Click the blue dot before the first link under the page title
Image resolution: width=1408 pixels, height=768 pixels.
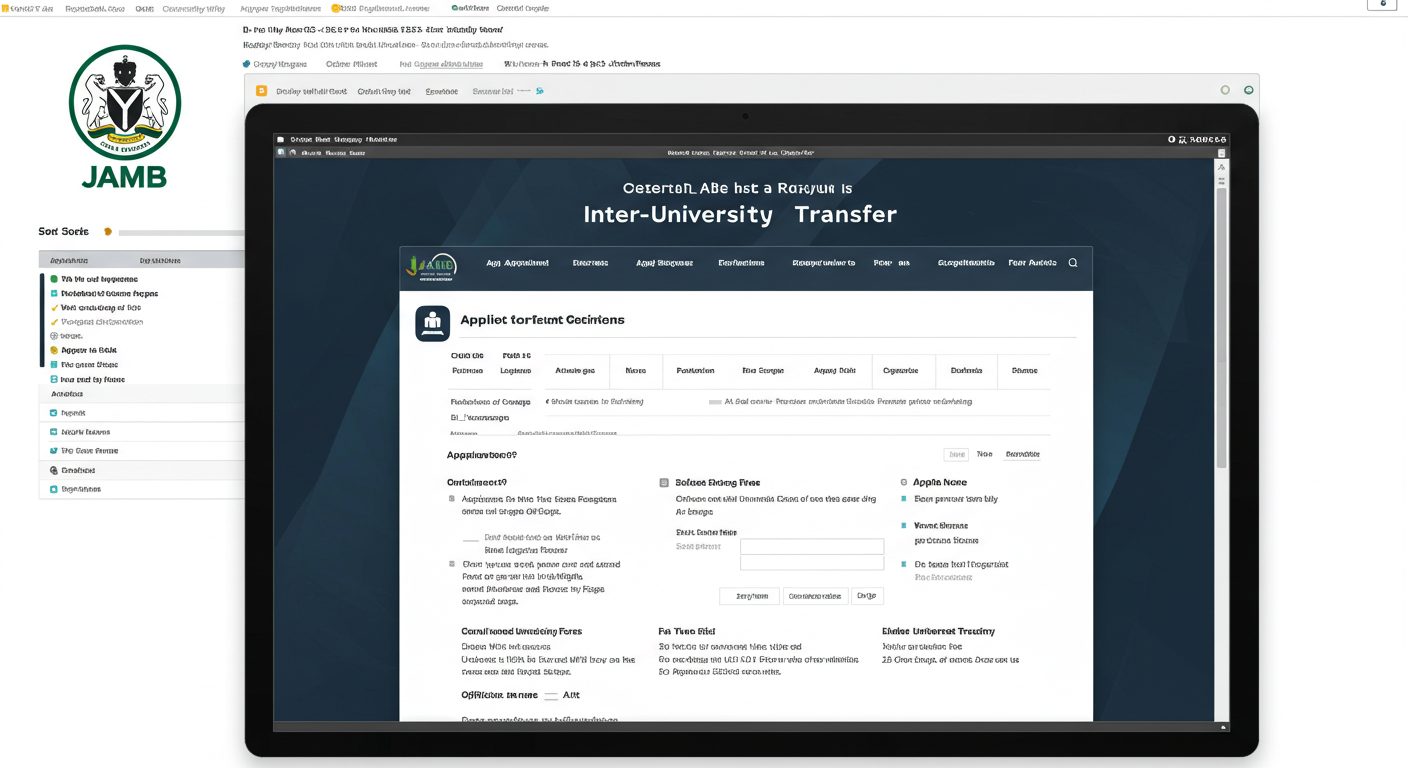click(x=247, y=64)
